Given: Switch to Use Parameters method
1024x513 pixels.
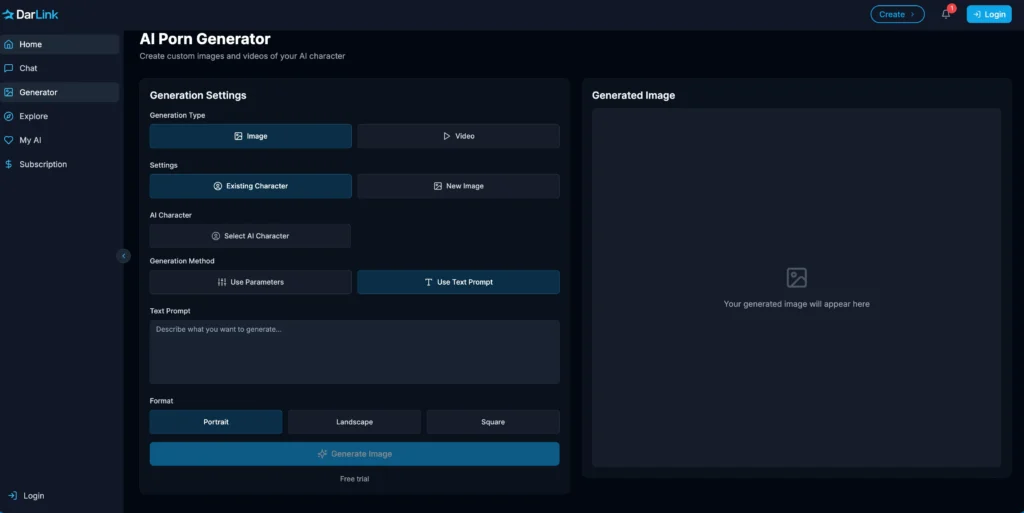Looking at the screenshot, I should (x=251, y=282).
